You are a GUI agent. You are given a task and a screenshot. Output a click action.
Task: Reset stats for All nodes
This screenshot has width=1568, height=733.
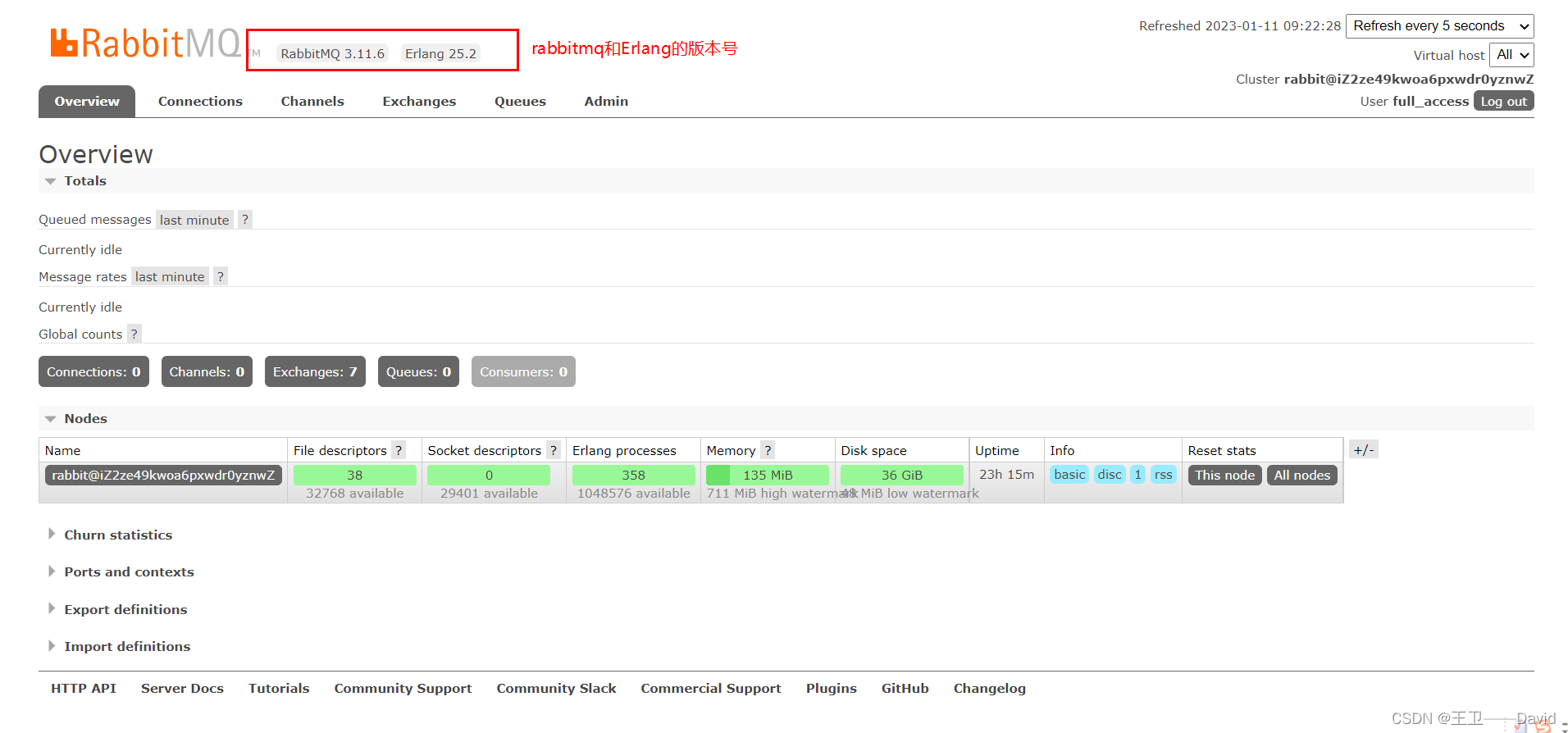pos(1302,476)
